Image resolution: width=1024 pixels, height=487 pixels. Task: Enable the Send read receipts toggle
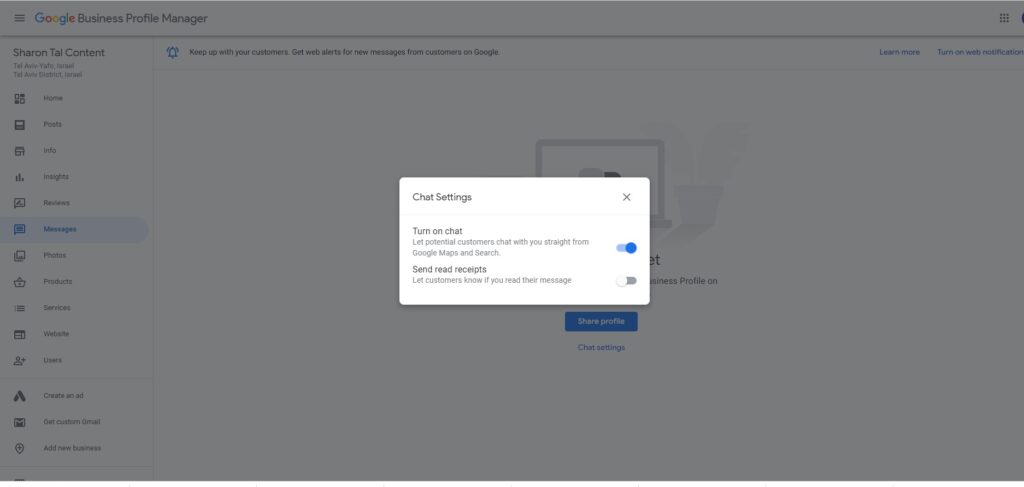626,281
